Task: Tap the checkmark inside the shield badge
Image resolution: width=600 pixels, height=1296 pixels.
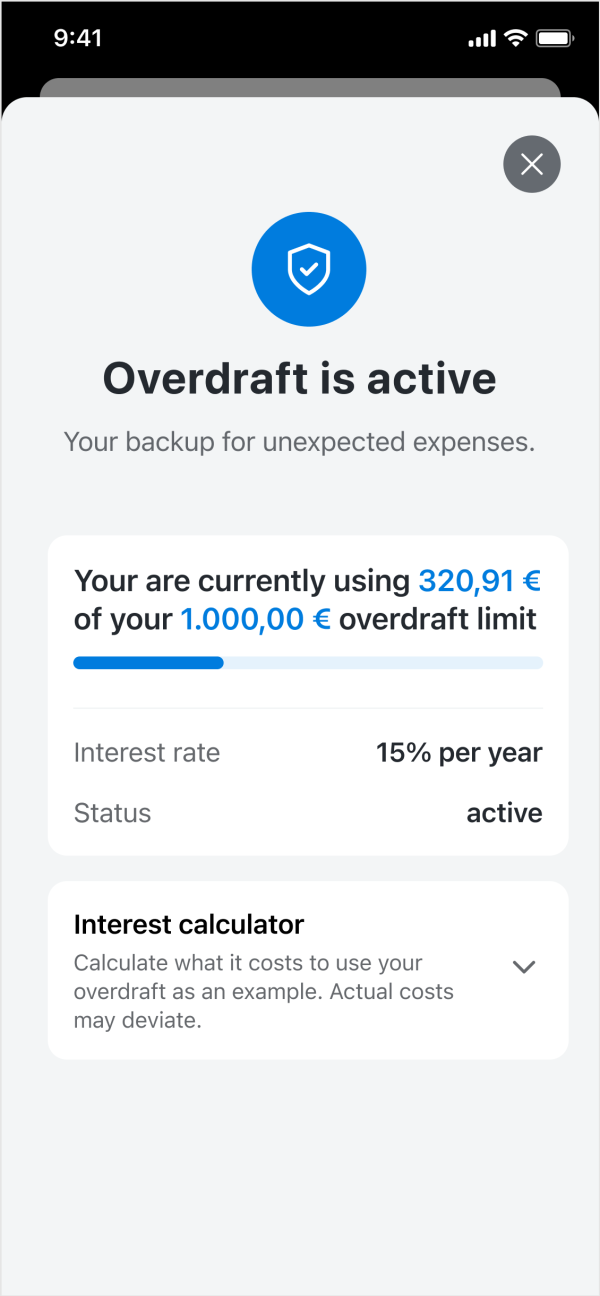Action: 308,268
